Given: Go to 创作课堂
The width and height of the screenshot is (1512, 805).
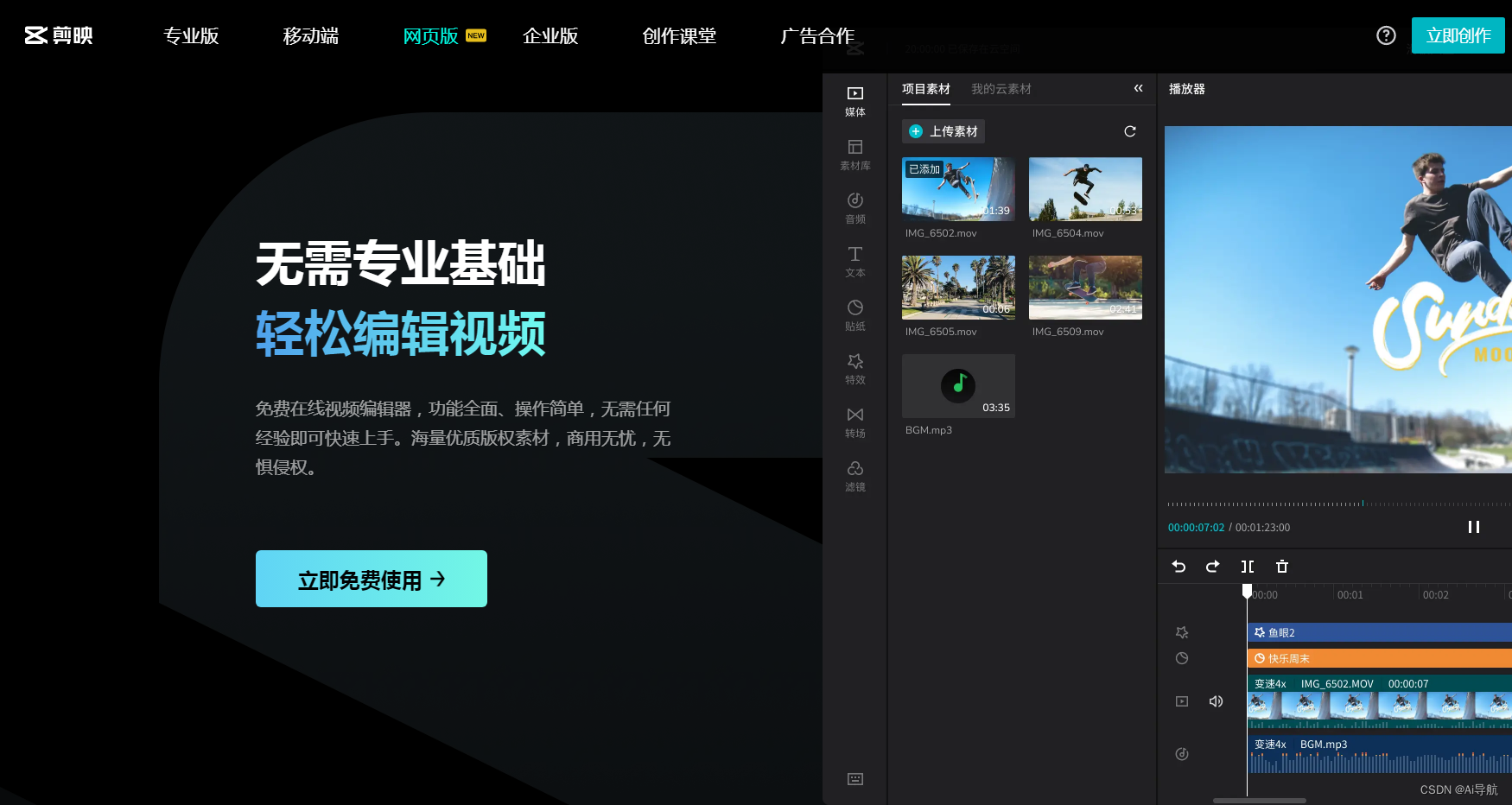Looking at the screenshot, I should (679, 35).
